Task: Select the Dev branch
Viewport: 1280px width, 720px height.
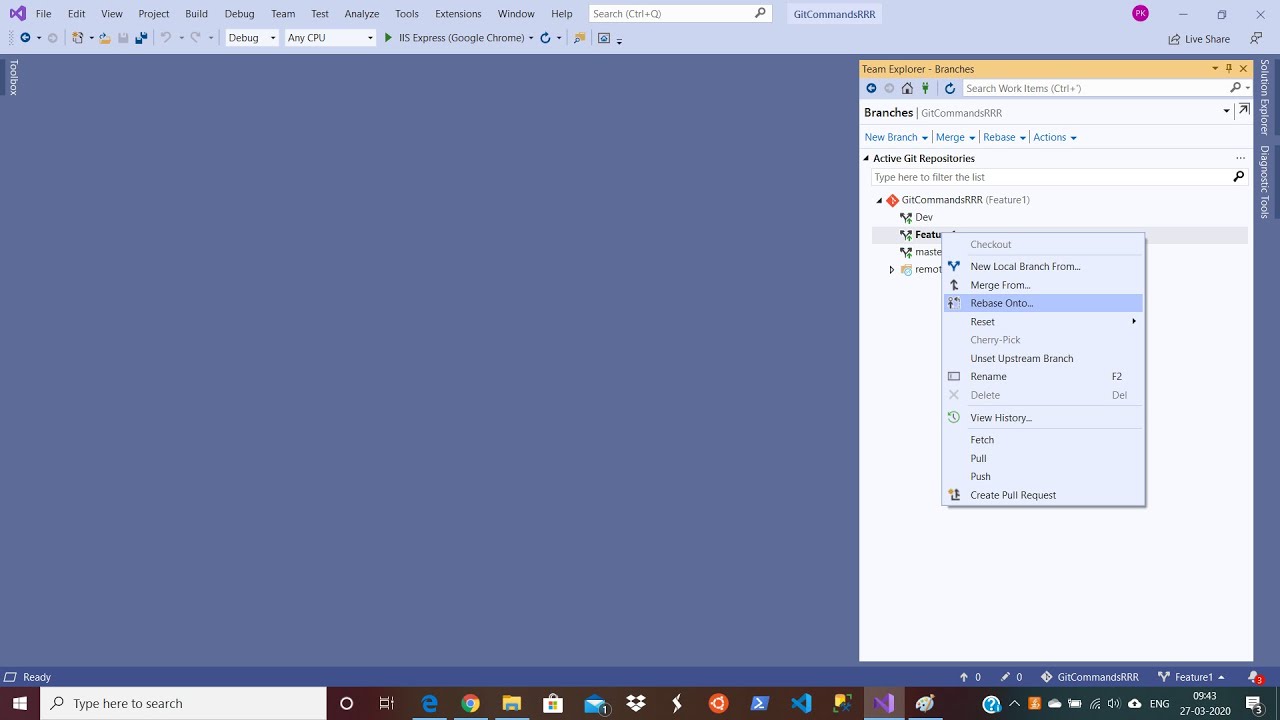Action: (924, 217)
